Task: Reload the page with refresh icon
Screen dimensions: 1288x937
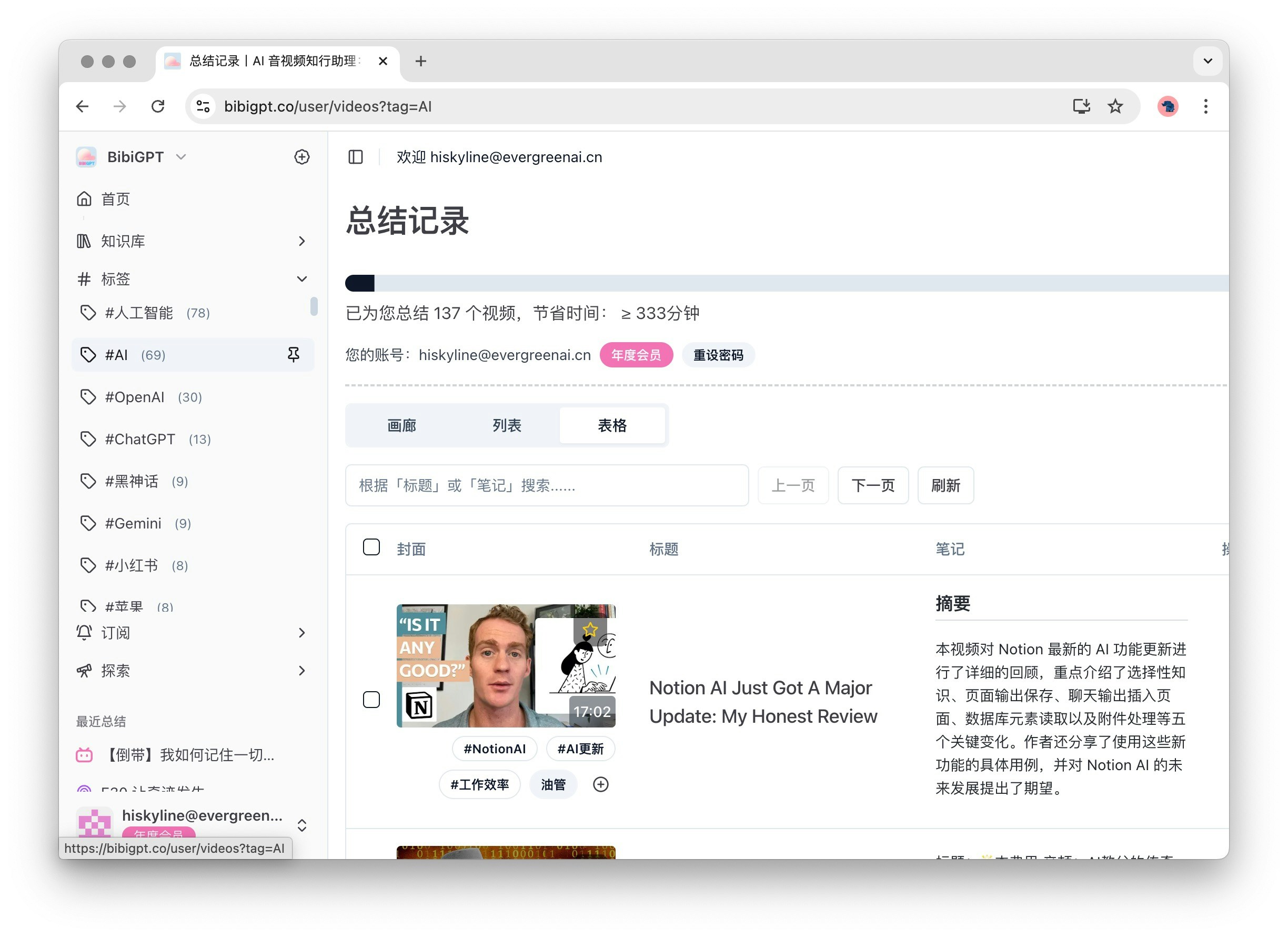Action: pyautogui.click(x=158, y=106)
